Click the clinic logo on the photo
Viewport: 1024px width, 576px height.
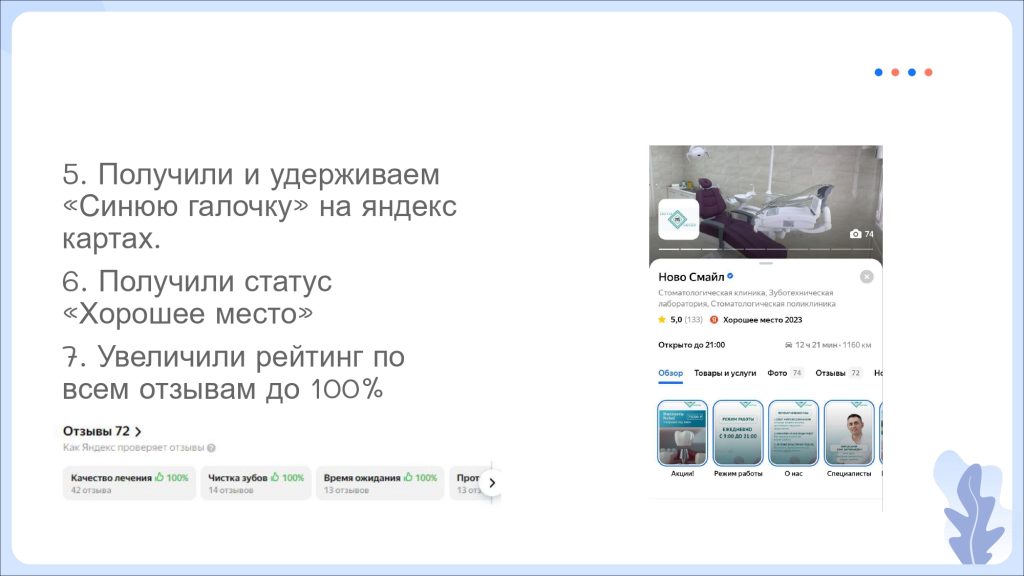point(678,219)
